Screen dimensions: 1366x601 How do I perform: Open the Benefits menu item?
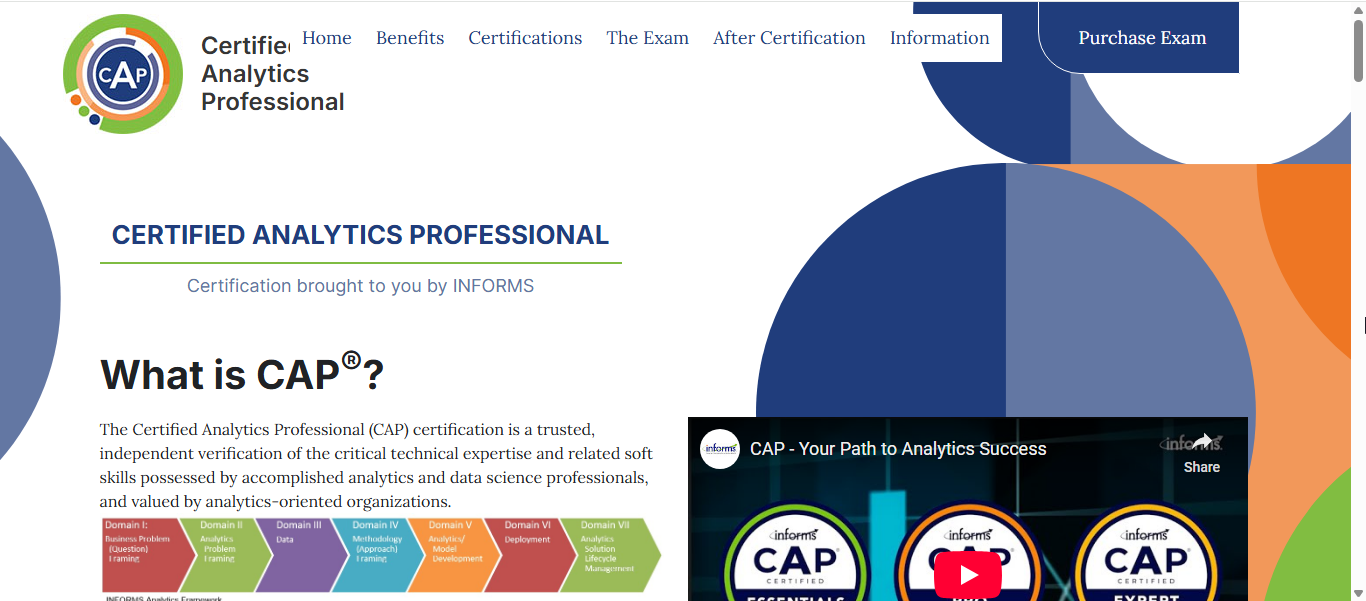(410, 38)
